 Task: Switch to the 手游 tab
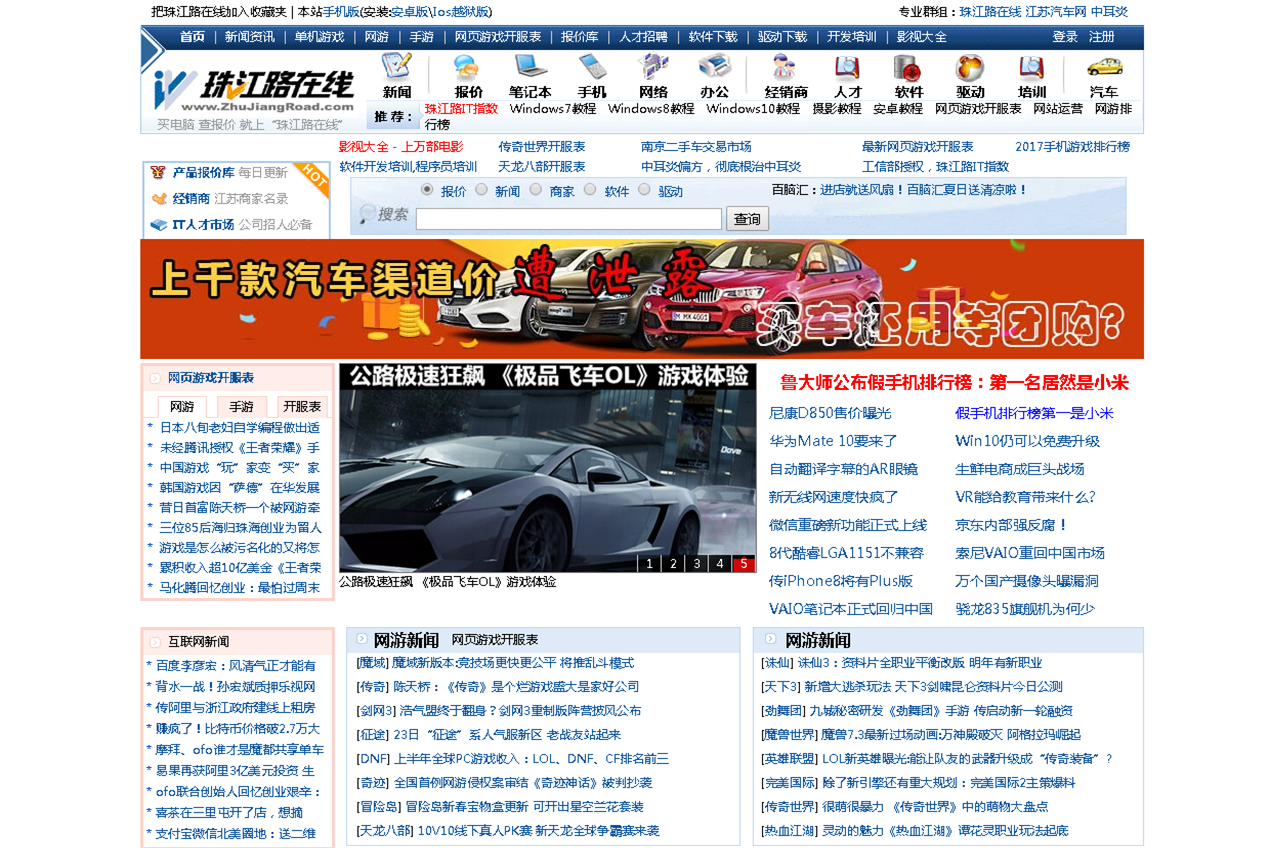(242, 407)
